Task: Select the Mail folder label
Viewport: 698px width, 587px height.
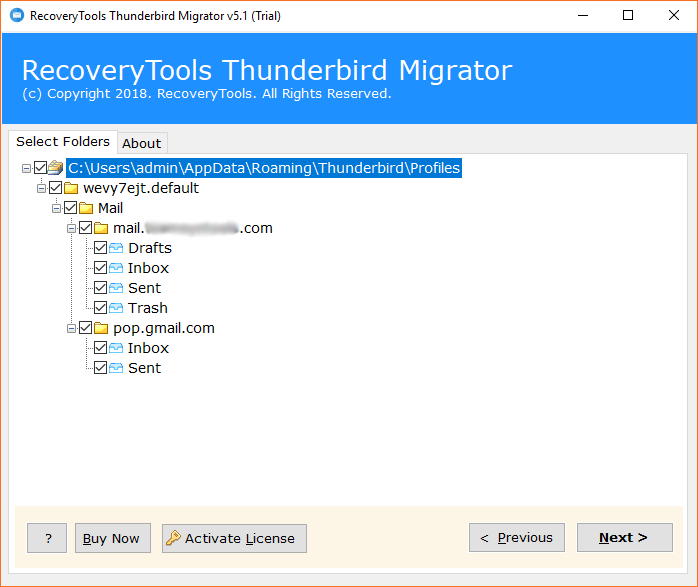Action: coord(110,208)
